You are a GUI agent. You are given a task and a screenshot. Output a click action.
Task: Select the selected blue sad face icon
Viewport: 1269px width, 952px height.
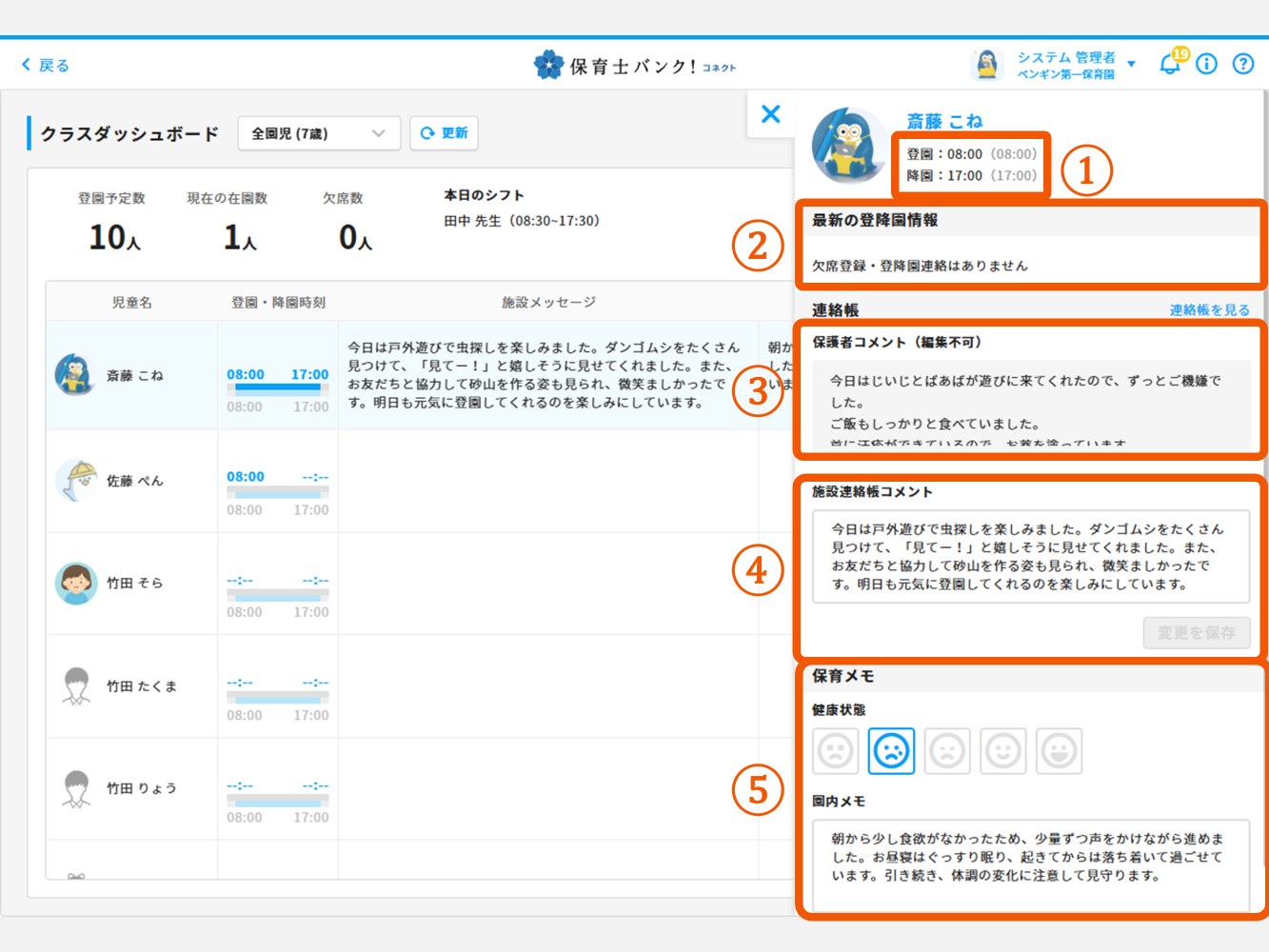pos(891,751)
